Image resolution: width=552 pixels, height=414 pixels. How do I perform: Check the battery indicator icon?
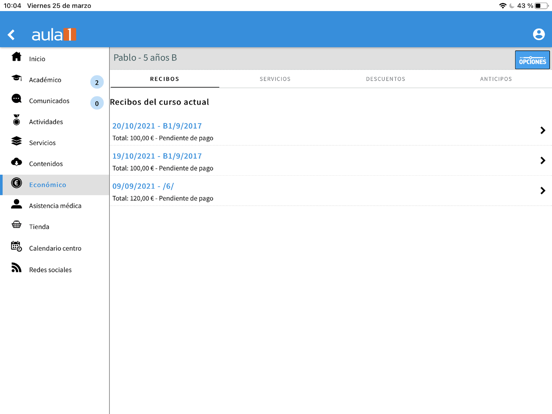point(541,6)
